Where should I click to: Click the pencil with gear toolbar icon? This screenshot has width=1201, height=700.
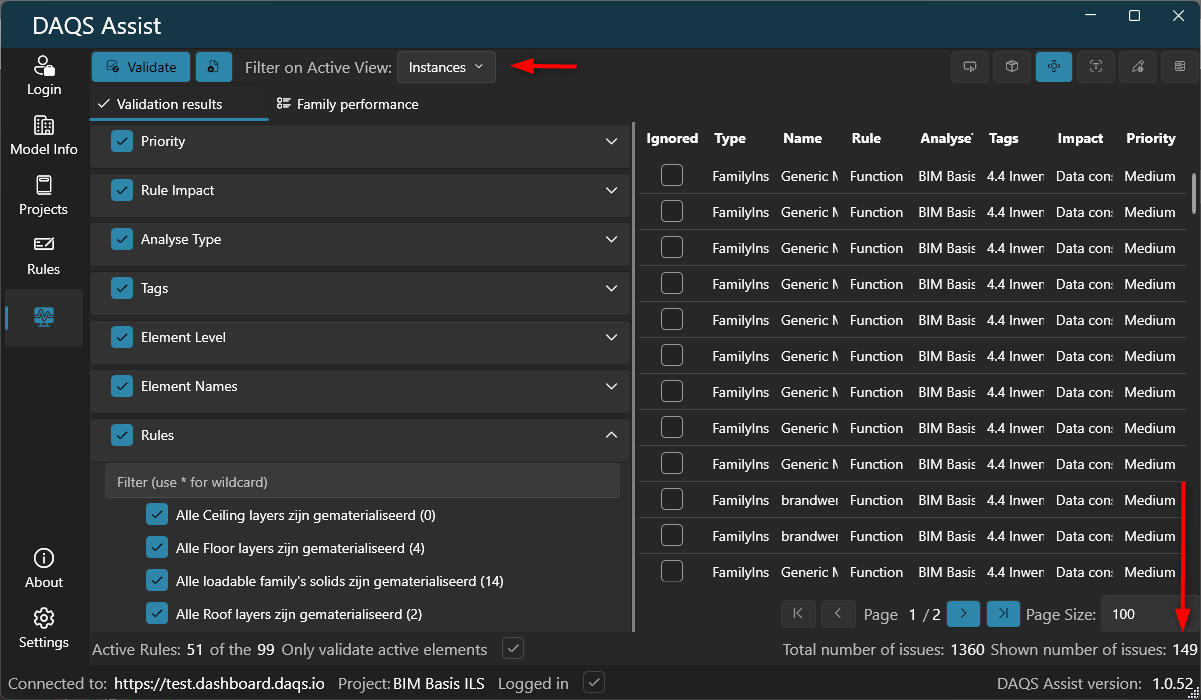click(x=1138, y=67)
